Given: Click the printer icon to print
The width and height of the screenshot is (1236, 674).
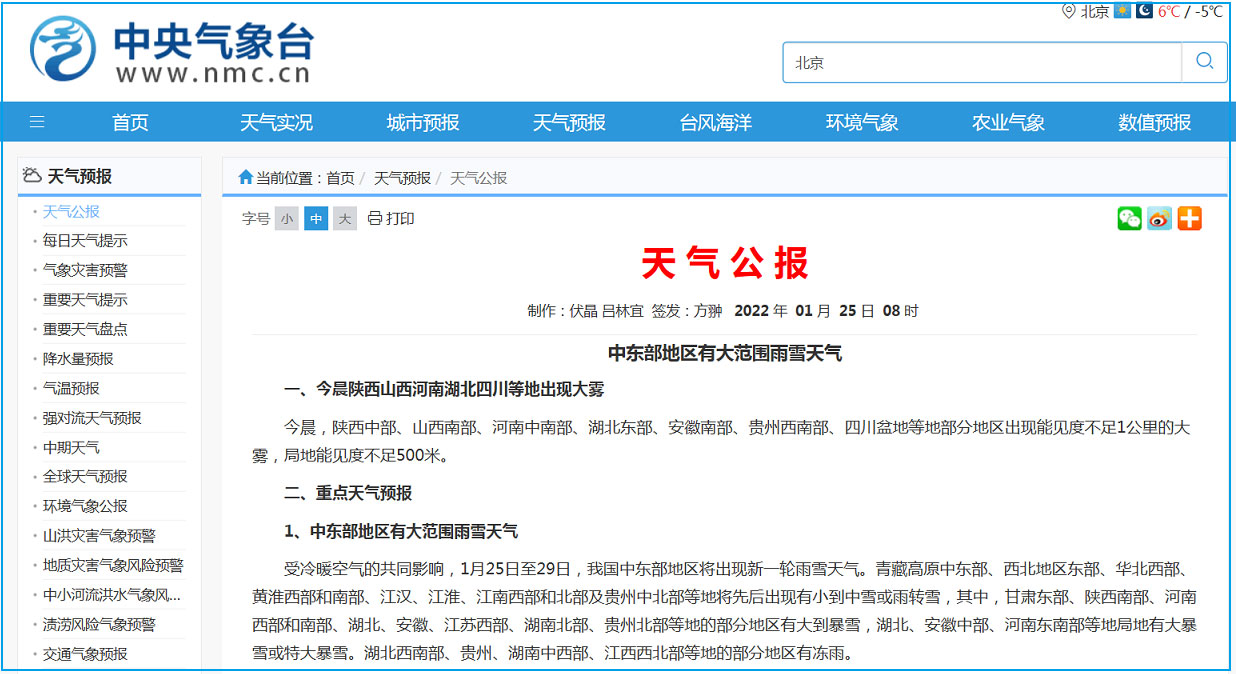Looking at the screenshot, I should [x=375, y=218].
